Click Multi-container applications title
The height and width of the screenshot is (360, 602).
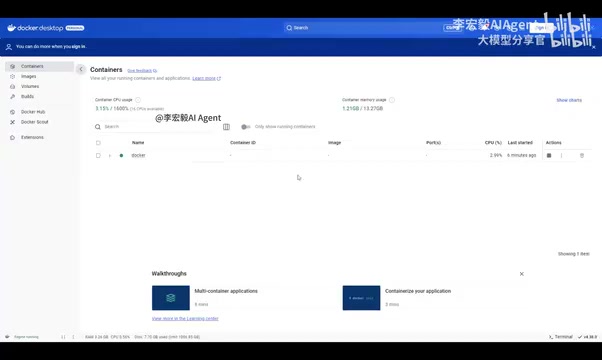pos(226,291)
